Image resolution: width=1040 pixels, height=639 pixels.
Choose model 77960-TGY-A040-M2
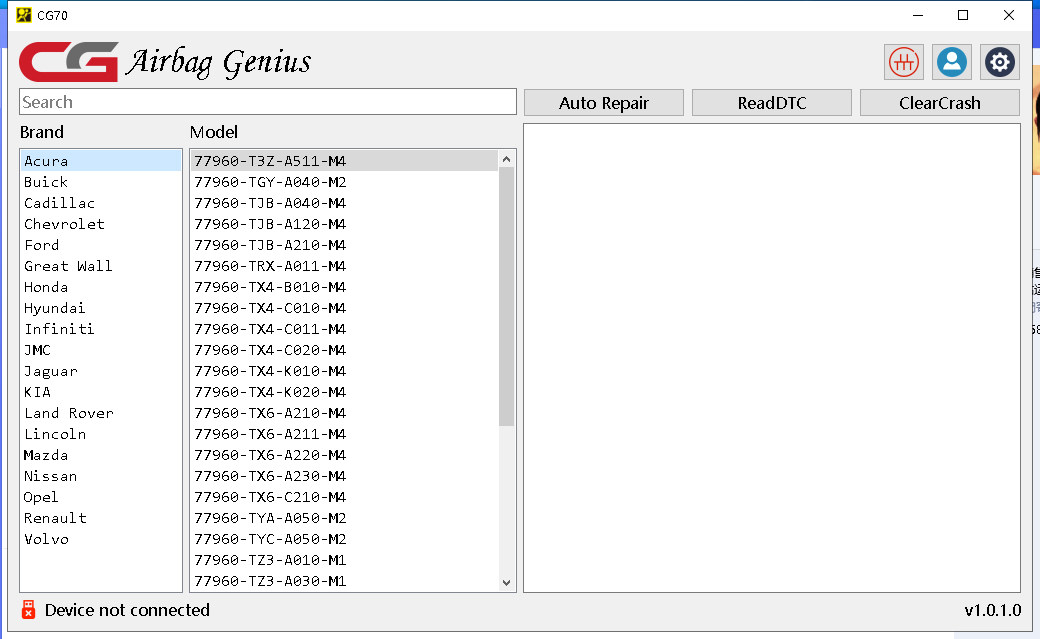coord(270,182)
